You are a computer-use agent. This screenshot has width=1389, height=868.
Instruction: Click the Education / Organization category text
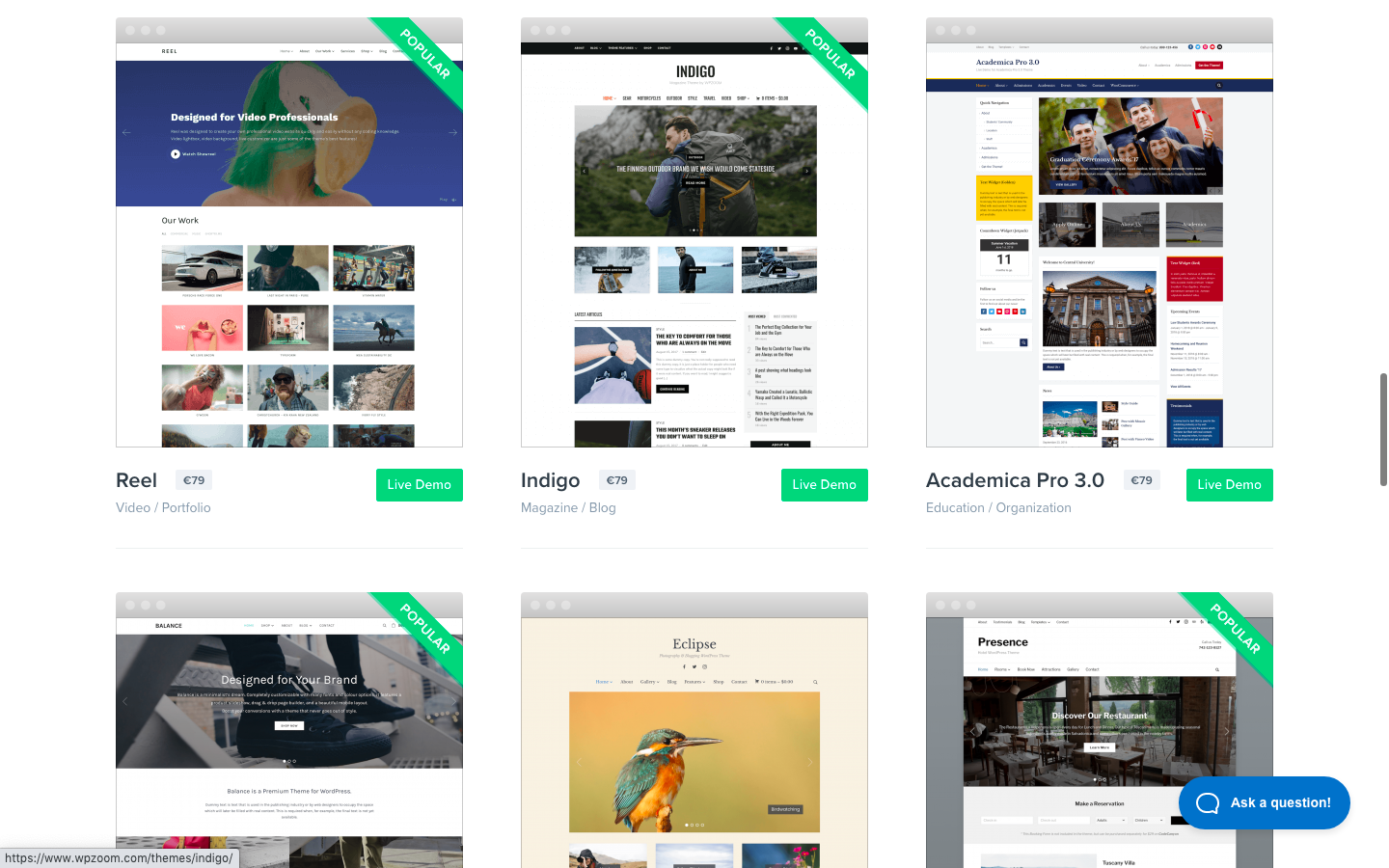tap(998, 507)
